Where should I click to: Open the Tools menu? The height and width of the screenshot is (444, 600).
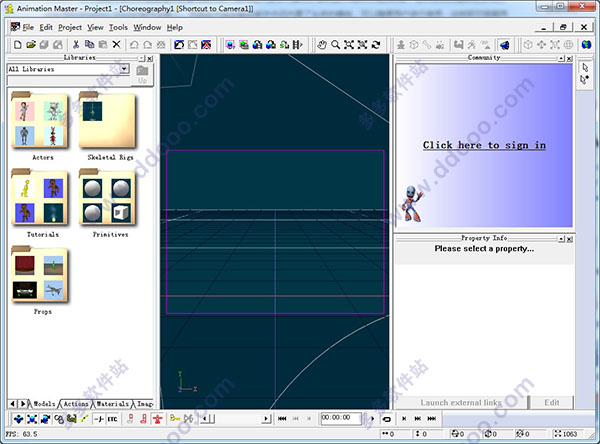(118, 28)
